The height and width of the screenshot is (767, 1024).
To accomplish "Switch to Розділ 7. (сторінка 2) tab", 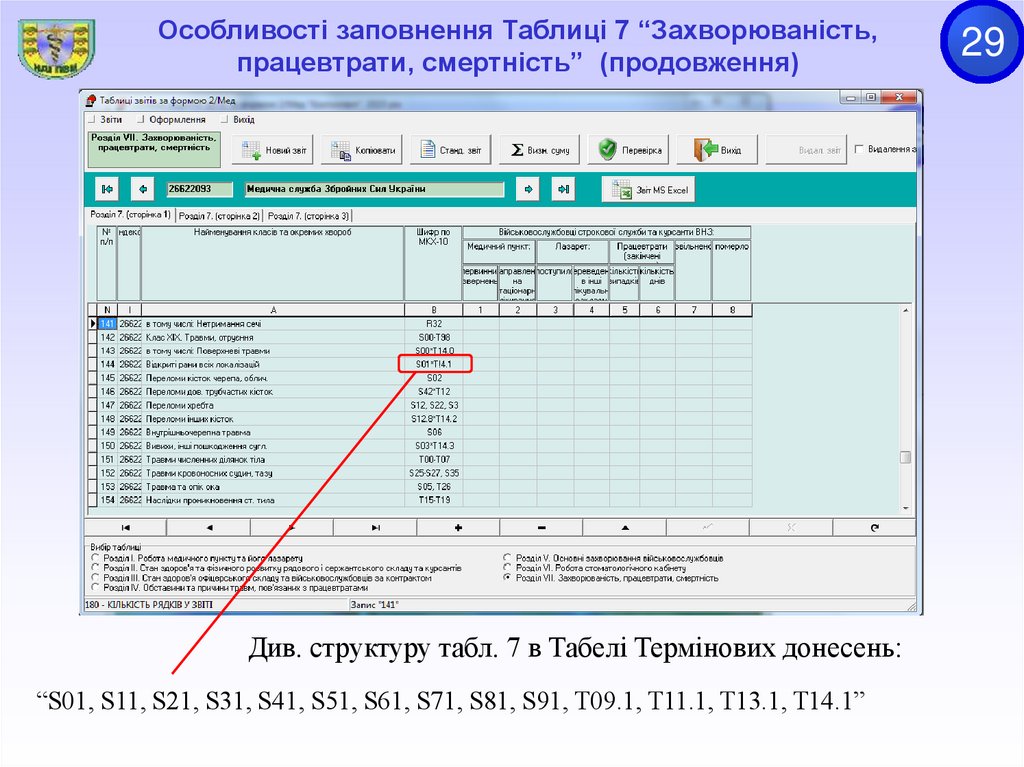I will click(219, 216).
